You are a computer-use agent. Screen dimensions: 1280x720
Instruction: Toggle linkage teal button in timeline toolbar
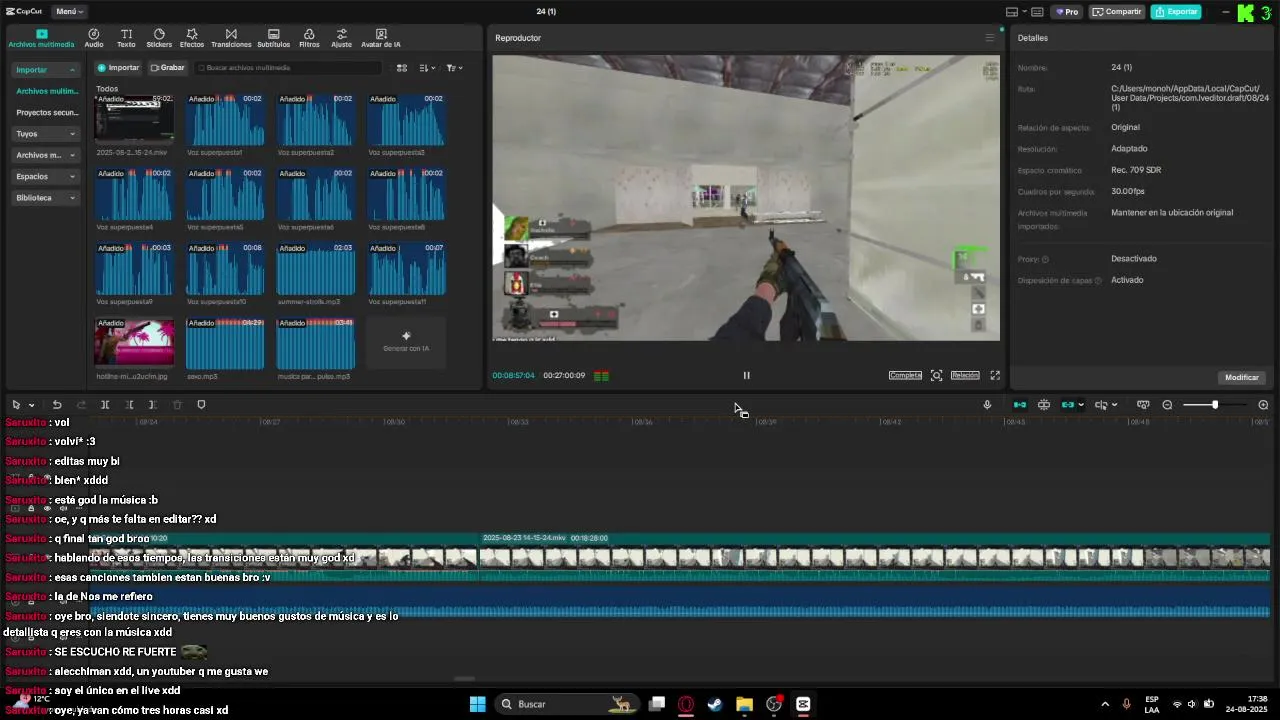tap(1068, 405)
